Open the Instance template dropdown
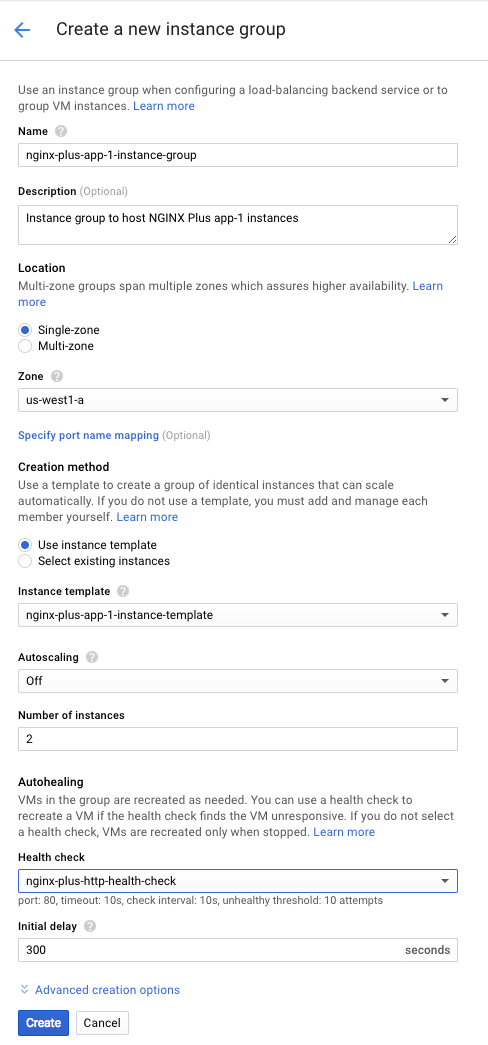Image resolution: width=488 pixels, height=1045 pixels. (x=237, y=615)
